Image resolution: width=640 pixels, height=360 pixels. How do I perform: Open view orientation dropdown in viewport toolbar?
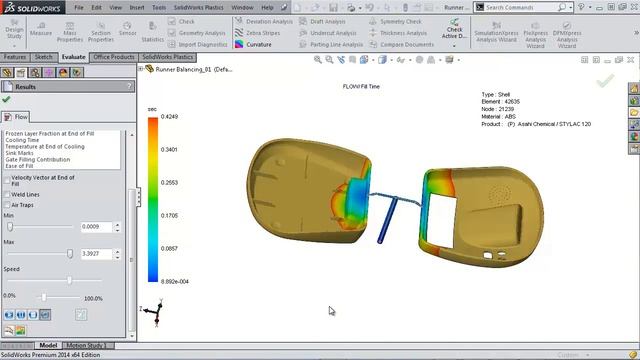[x=373, y=60]
